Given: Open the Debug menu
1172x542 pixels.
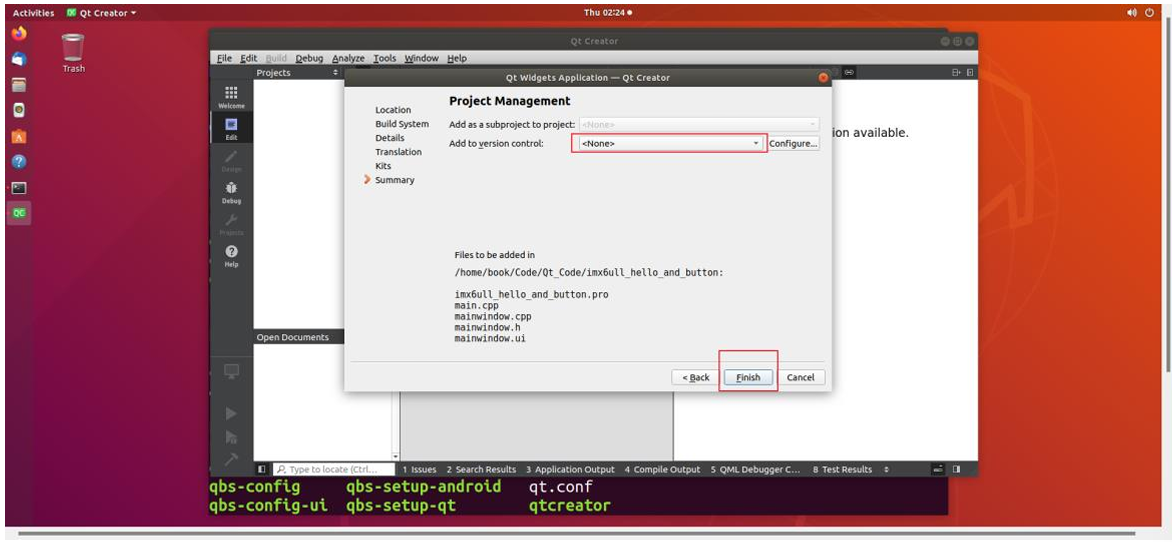Looking at the screenshot, I should [x=309, y=58].
